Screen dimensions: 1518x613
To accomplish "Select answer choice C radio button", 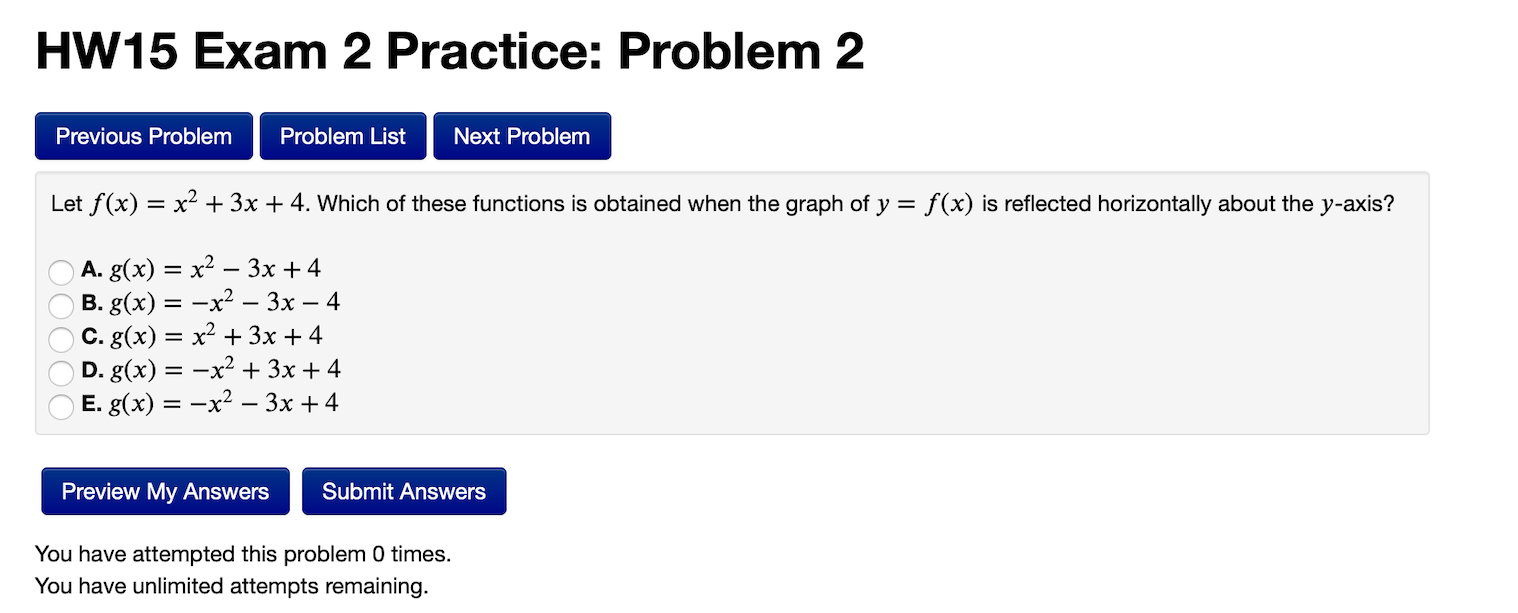I will 60,339.
